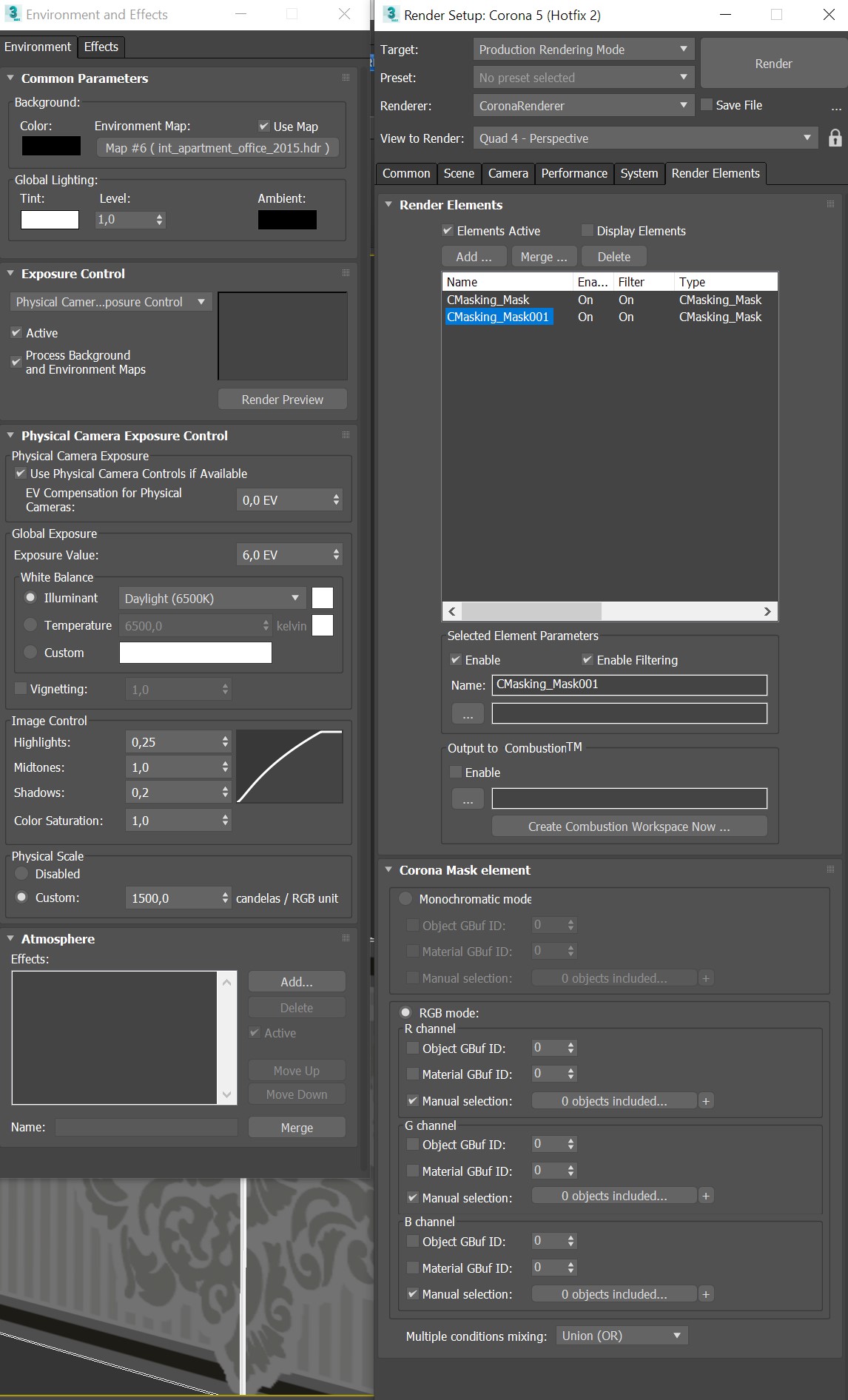Click the Common Parameters rollout grip icon
The image size is (848, 1400).
pos(346,78)
